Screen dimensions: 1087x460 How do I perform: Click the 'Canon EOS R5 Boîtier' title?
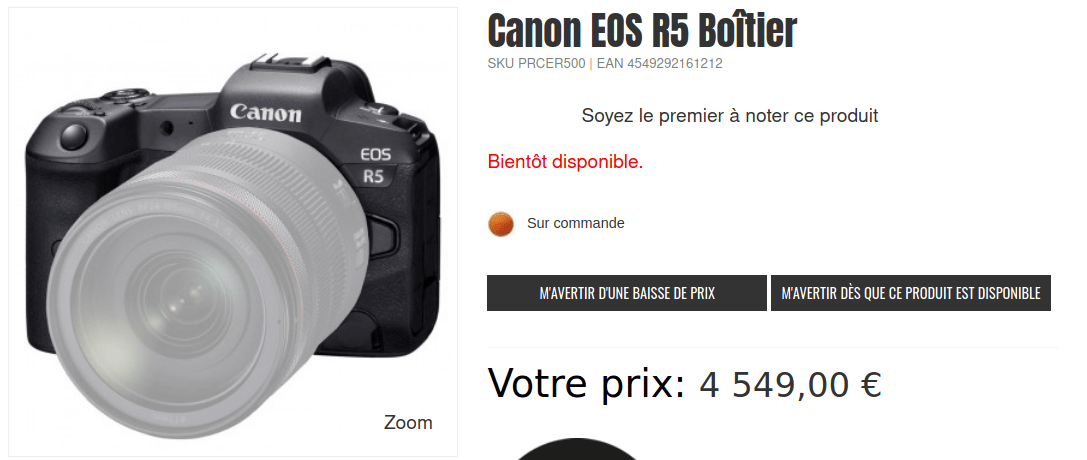[x=643, y=30]
